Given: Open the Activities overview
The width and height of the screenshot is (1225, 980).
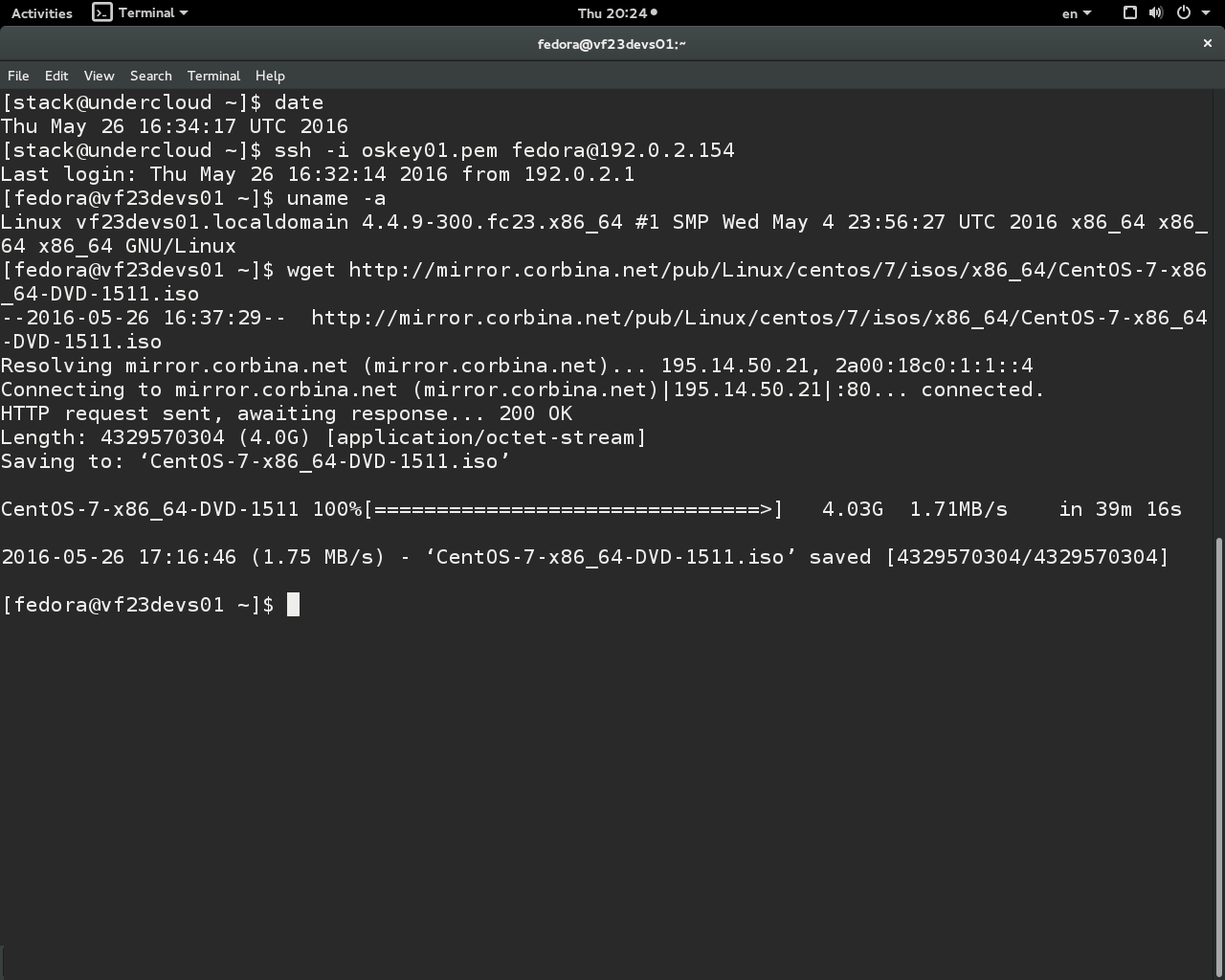Looking at the screenshot, I should pos(41,13).
